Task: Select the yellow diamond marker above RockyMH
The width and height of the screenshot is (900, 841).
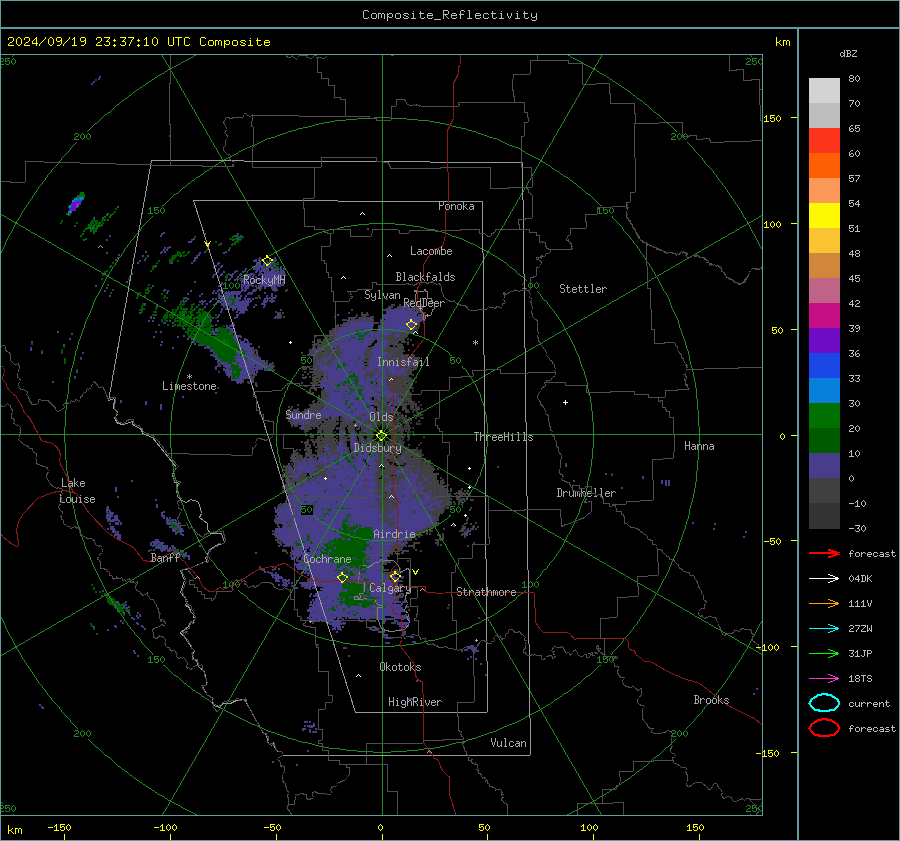Action: 267,261
